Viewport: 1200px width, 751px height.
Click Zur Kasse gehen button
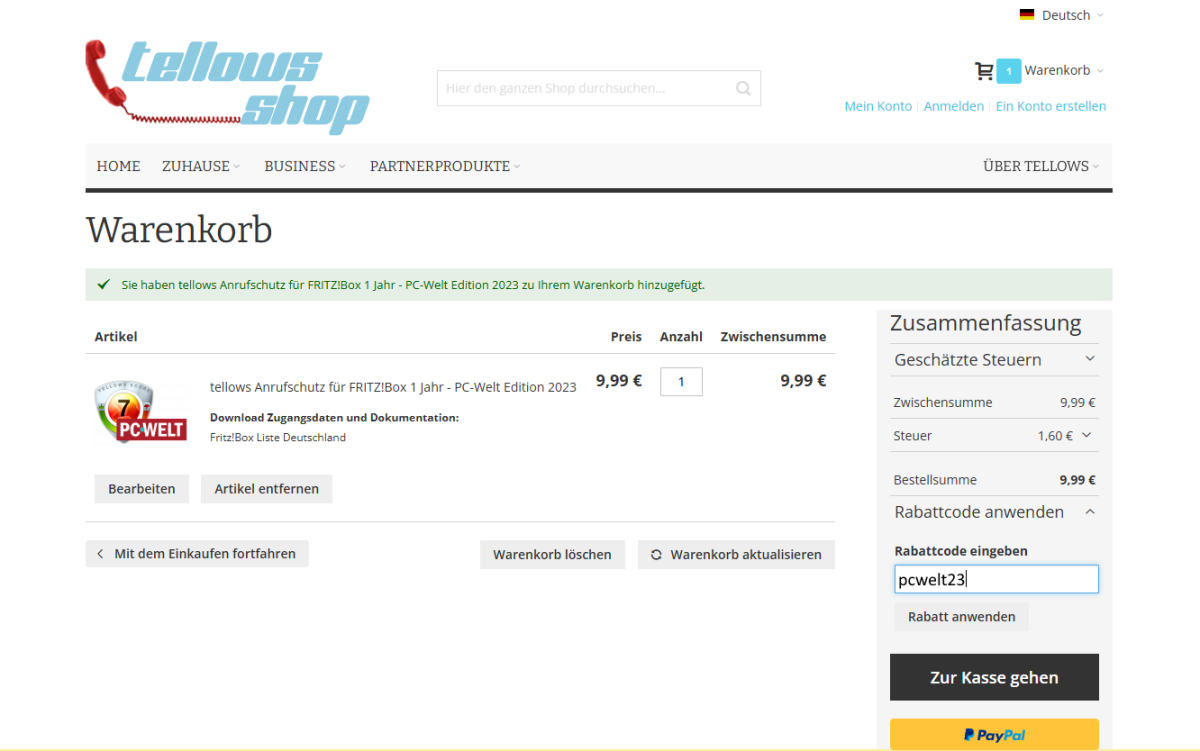pyautogui.click(x=994, y=677)
